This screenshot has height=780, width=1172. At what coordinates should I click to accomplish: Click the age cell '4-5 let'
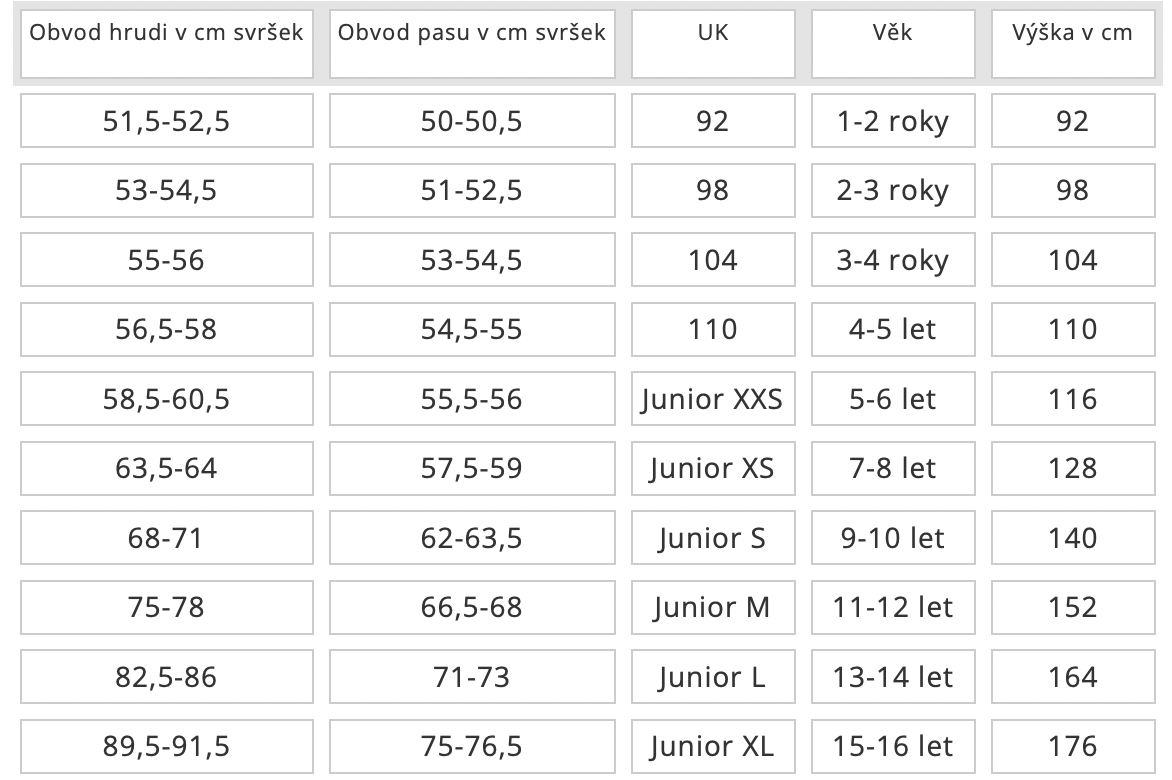coord(893,329)
